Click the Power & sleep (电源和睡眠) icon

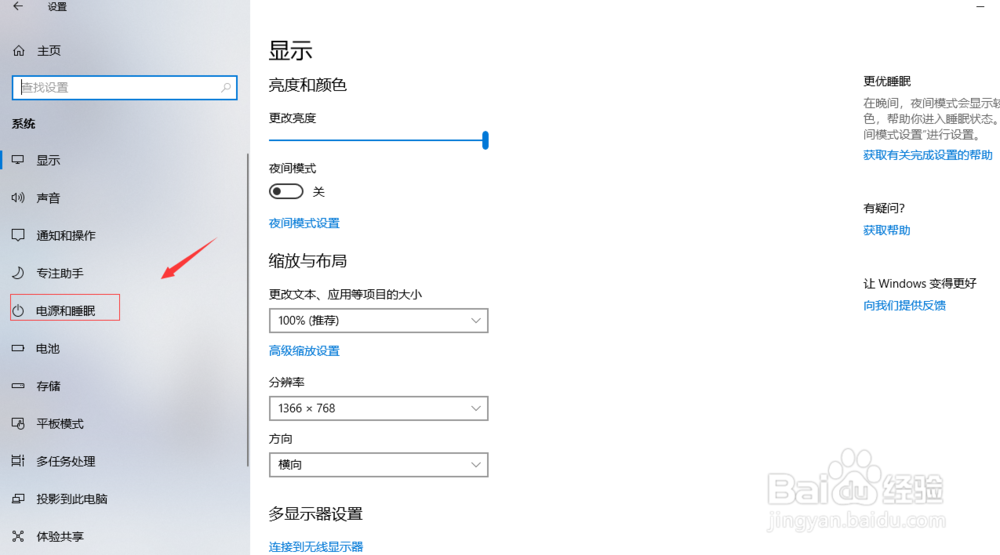tap(18, 311)
